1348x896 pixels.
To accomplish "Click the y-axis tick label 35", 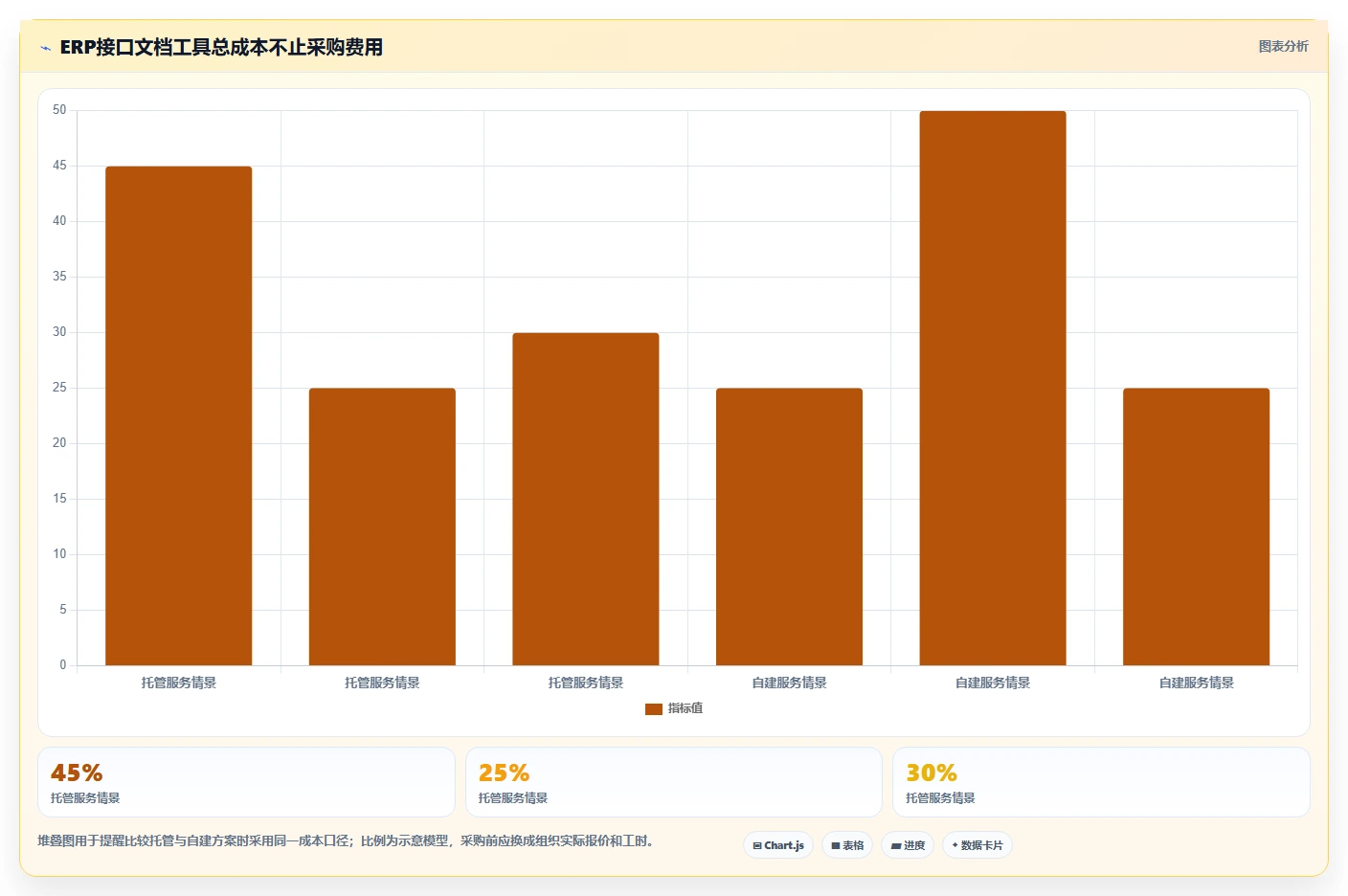I will pos(59,277).
